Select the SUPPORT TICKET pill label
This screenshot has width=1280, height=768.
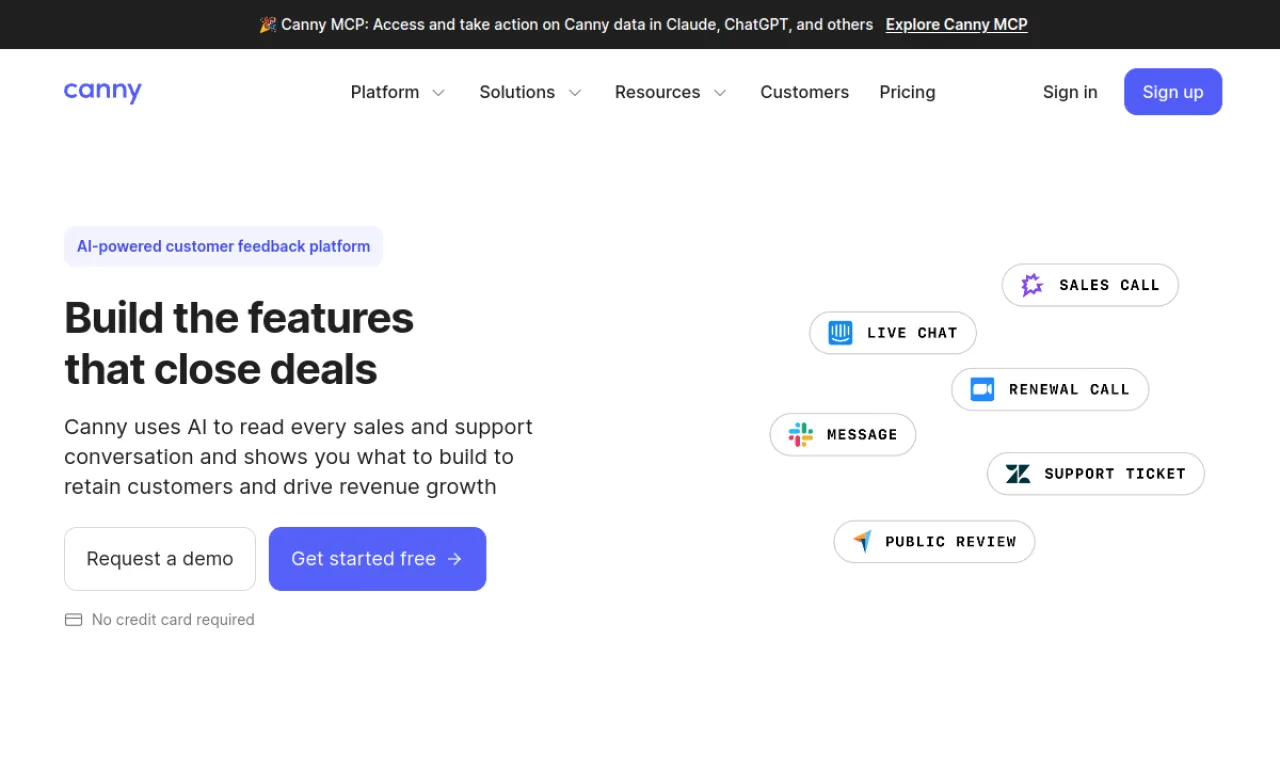[x=1115, y=474]
